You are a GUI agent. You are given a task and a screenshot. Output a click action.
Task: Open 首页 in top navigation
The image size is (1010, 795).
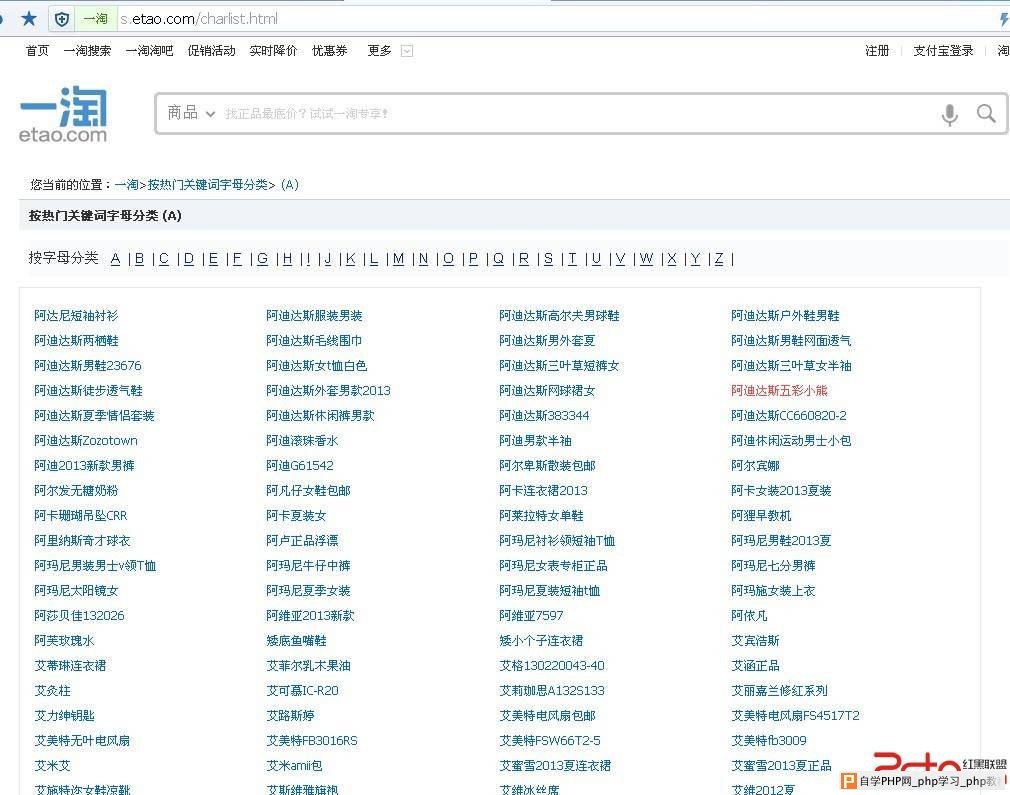click(x=37, y=50)
